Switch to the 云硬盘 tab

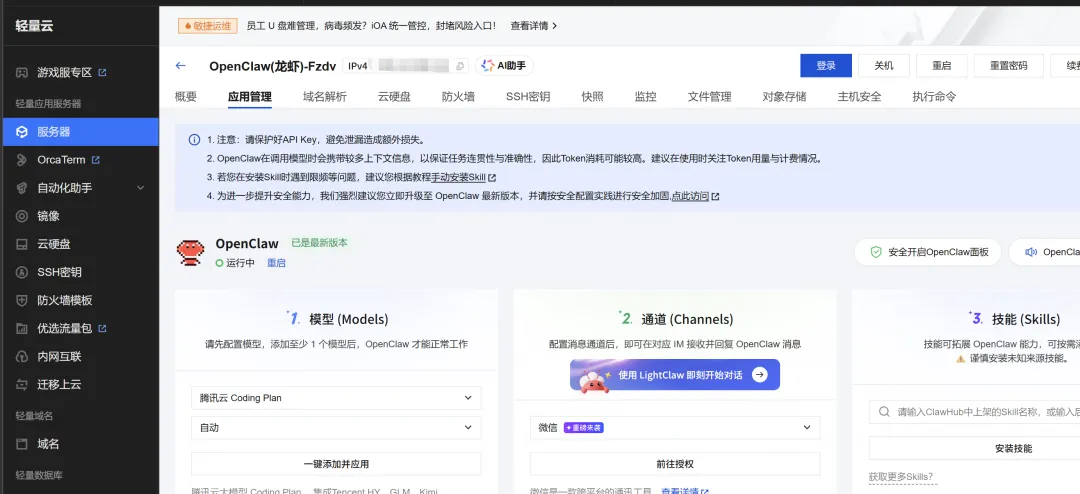click(x=394, y=96)
